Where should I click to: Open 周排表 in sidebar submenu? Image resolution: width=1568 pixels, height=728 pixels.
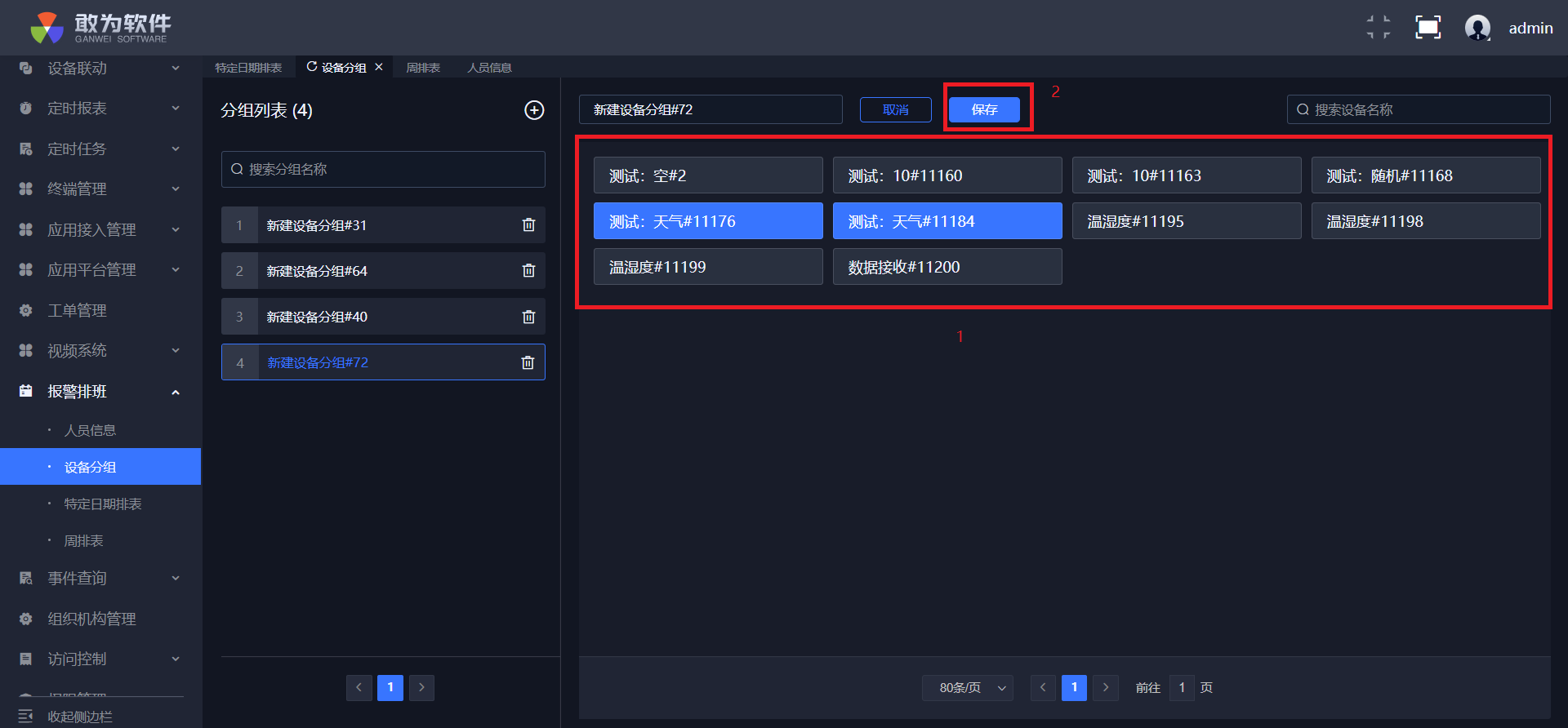pos(83,541)
